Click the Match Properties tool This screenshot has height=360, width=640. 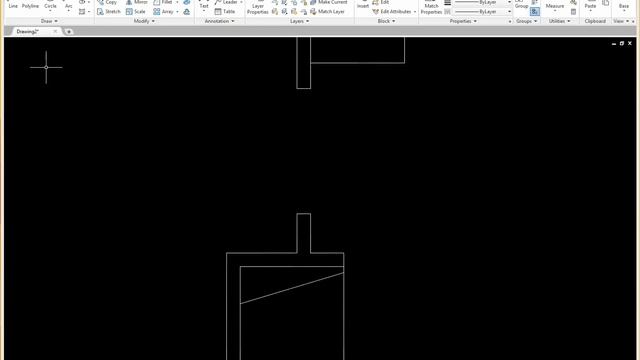pyautogui.click(x=431, y=8)
